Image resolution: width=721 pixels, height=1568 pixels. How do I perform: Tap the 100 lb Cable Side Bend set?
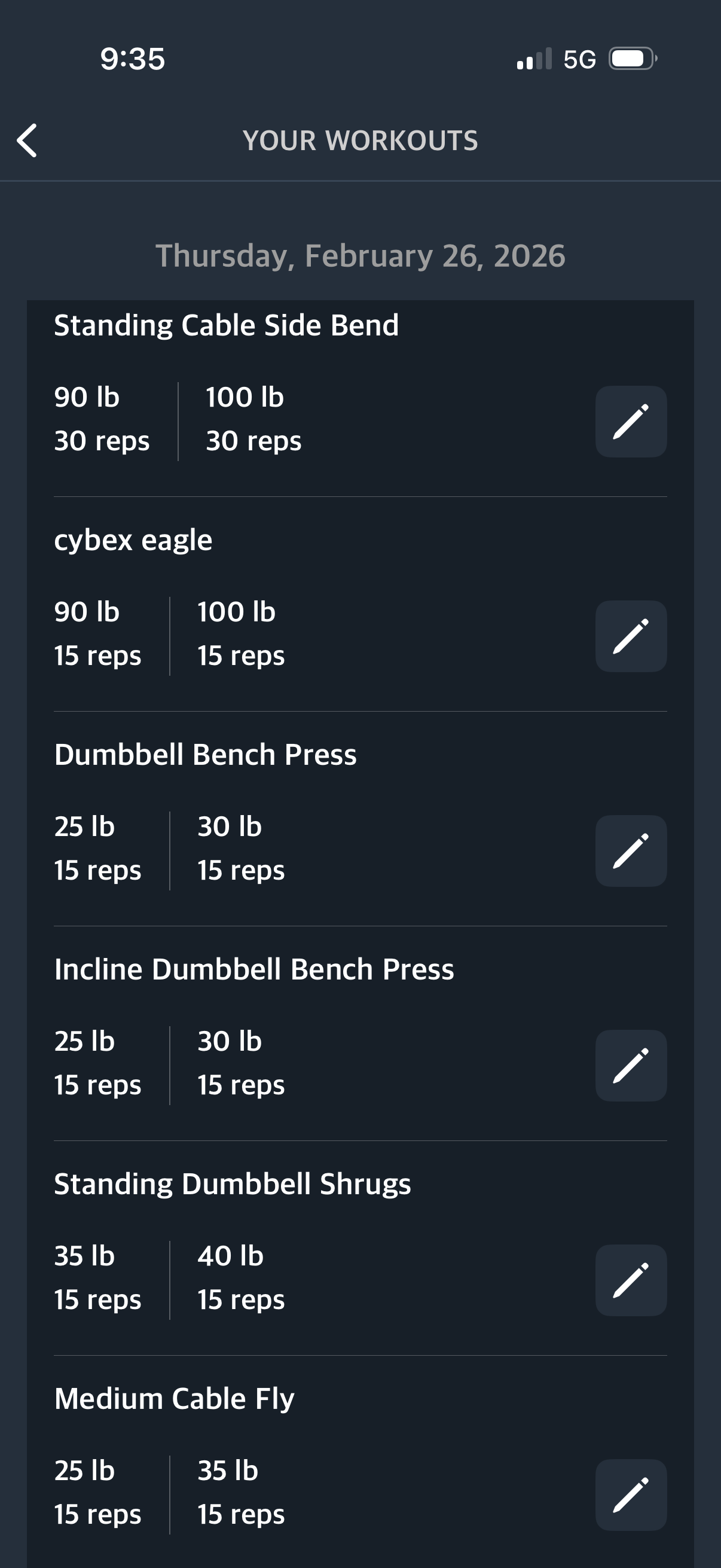pos(253,419)
